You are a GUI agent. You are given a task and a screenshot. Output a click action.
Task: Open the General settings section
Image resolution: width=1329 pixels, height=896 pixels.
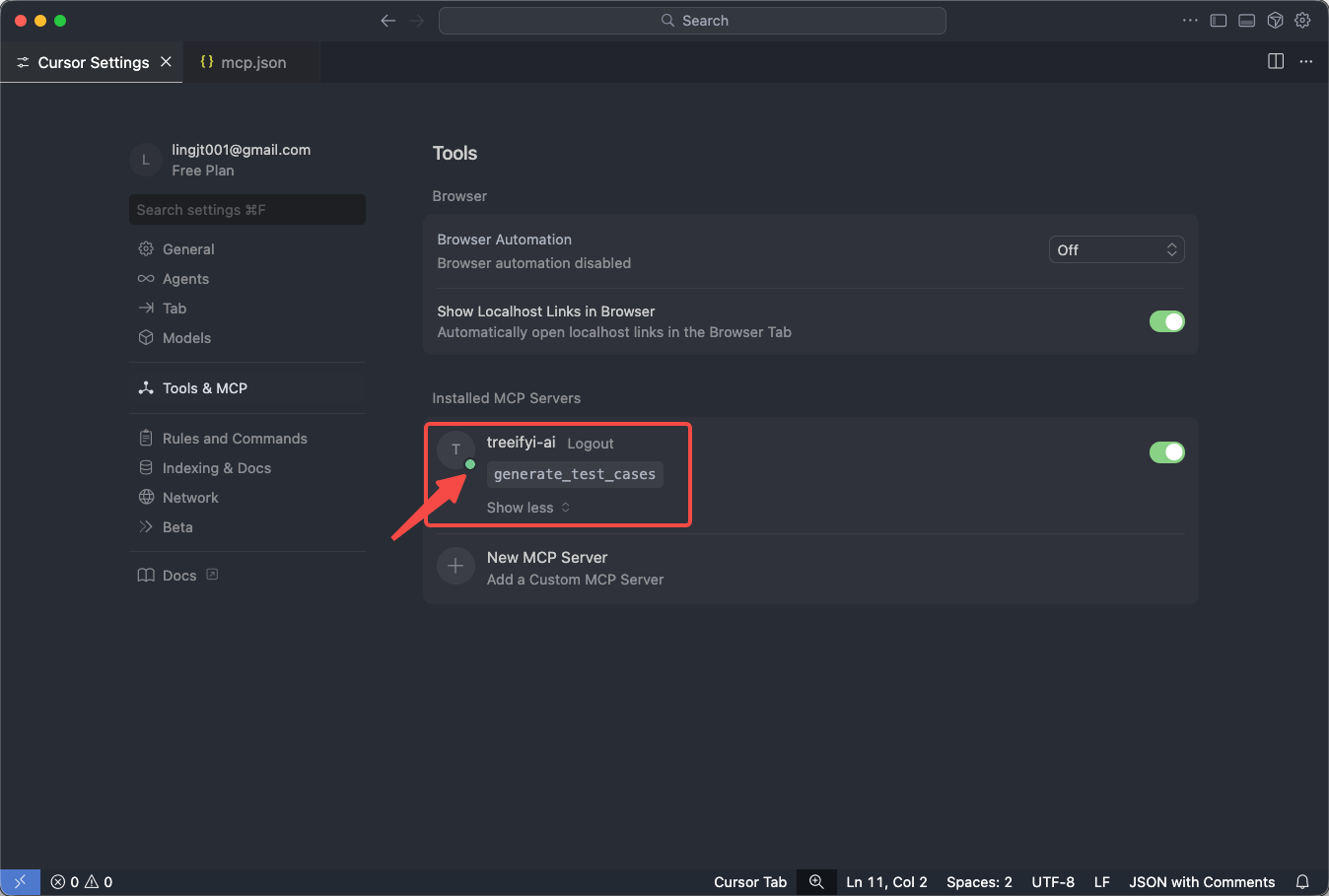(x=188, y=249)
